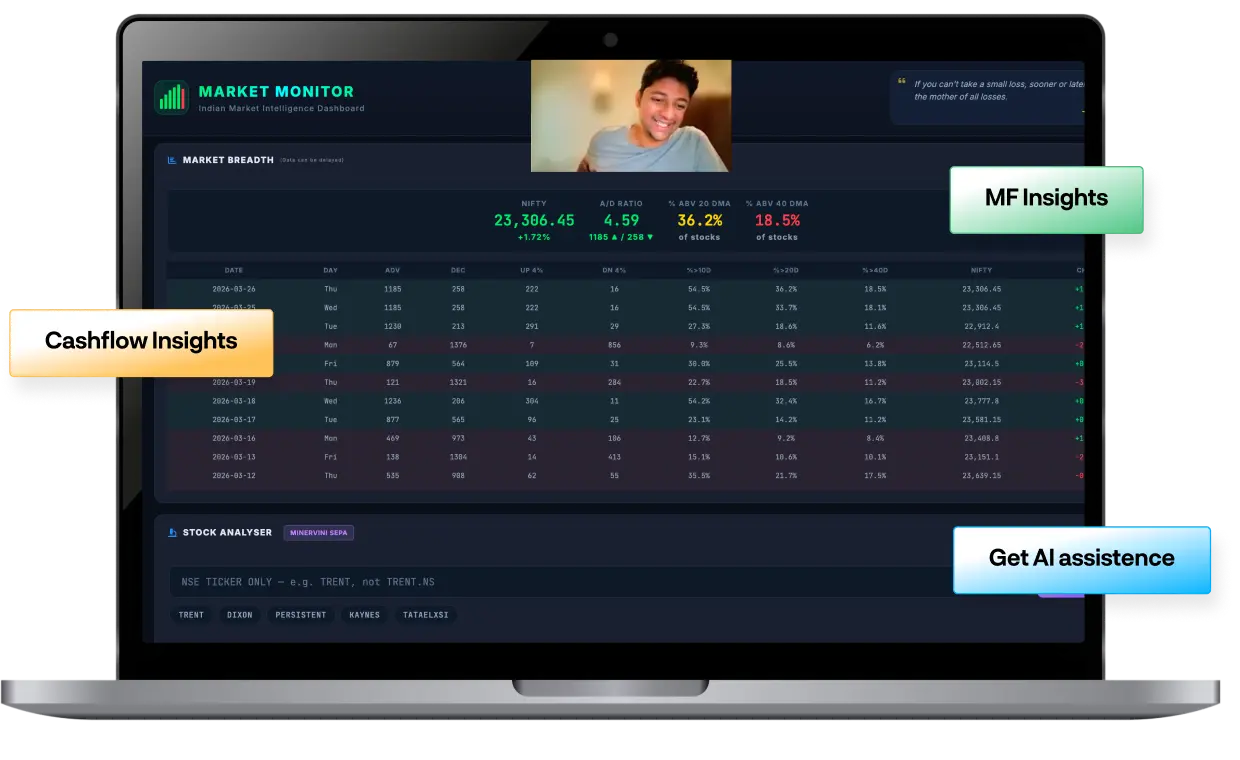Sort the table by the NIFTY column header
The image size is (1240, 760).
click(x=980, y=270)
